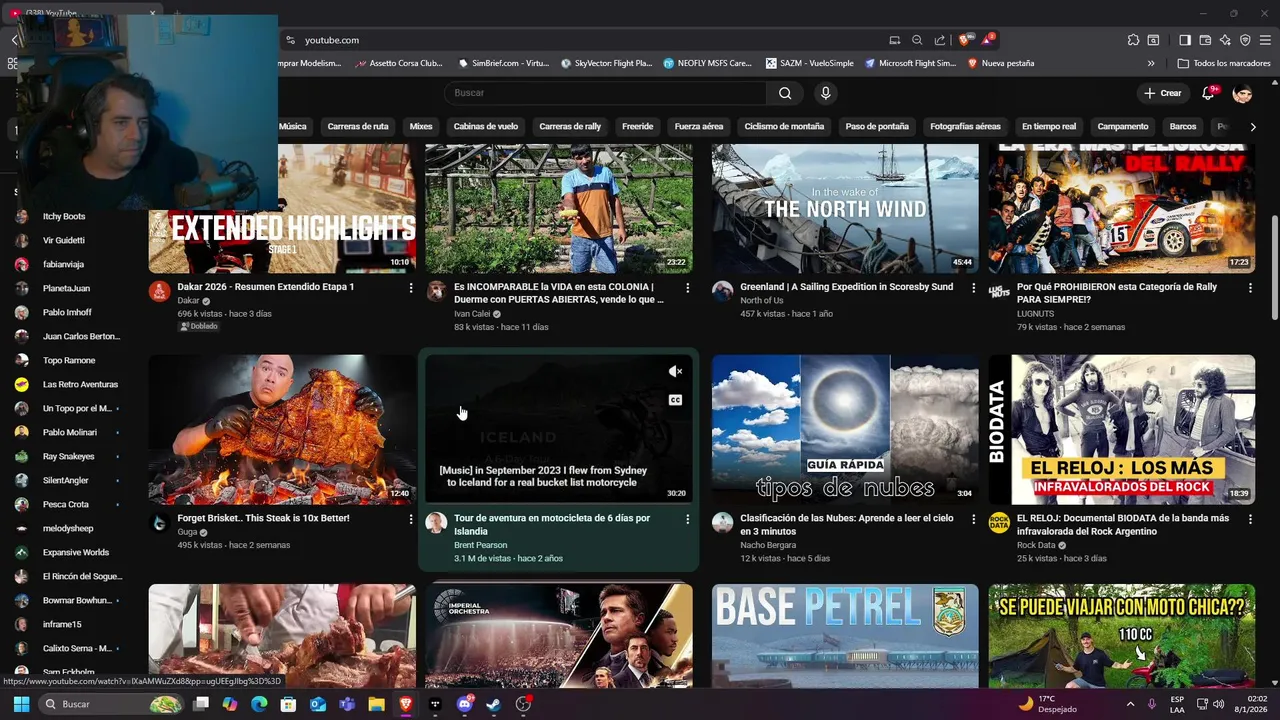
Task: Select the Cabinas de vuelo chip
Action: tap(486, 127)
